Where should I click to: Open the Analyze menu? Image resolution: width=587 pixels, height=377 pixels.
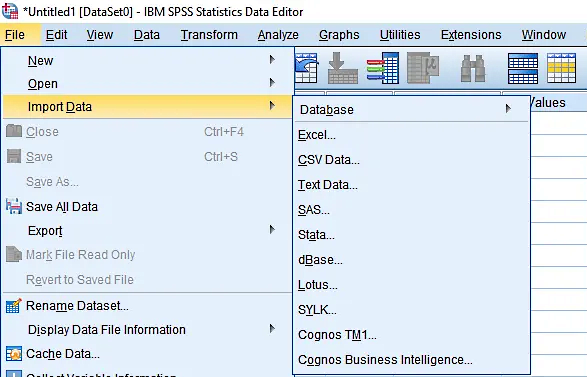point(278,35)
